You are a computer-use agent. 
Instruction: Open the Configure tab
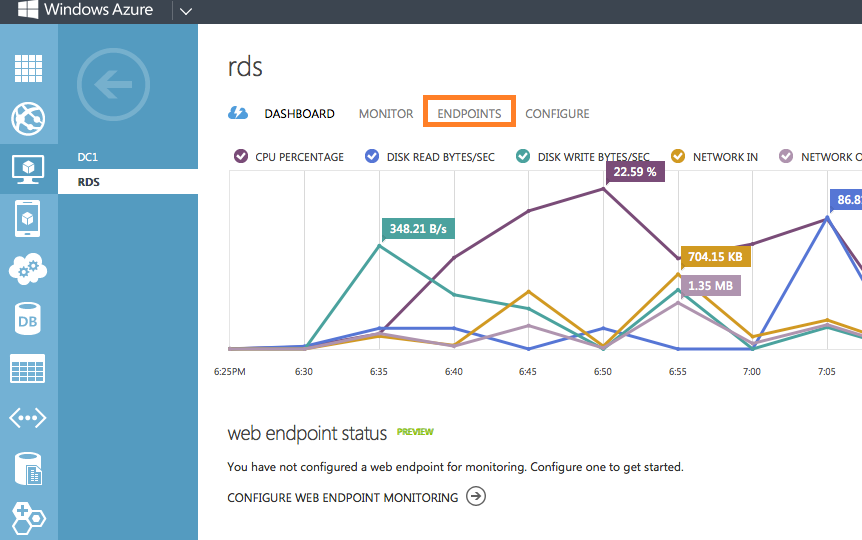point(557,114)
